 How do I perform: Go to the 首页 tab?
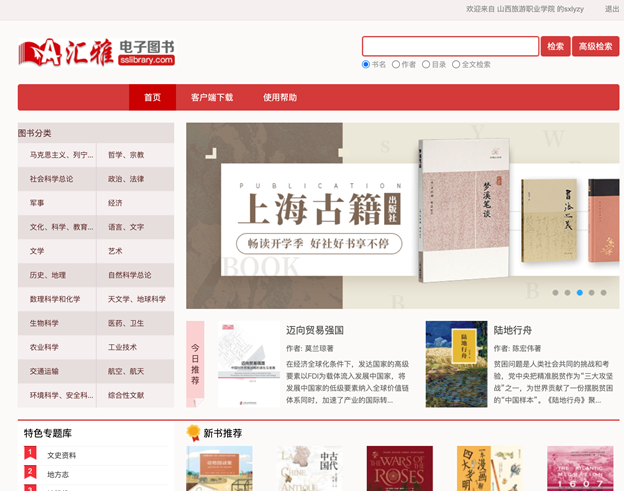click(152, 97)
